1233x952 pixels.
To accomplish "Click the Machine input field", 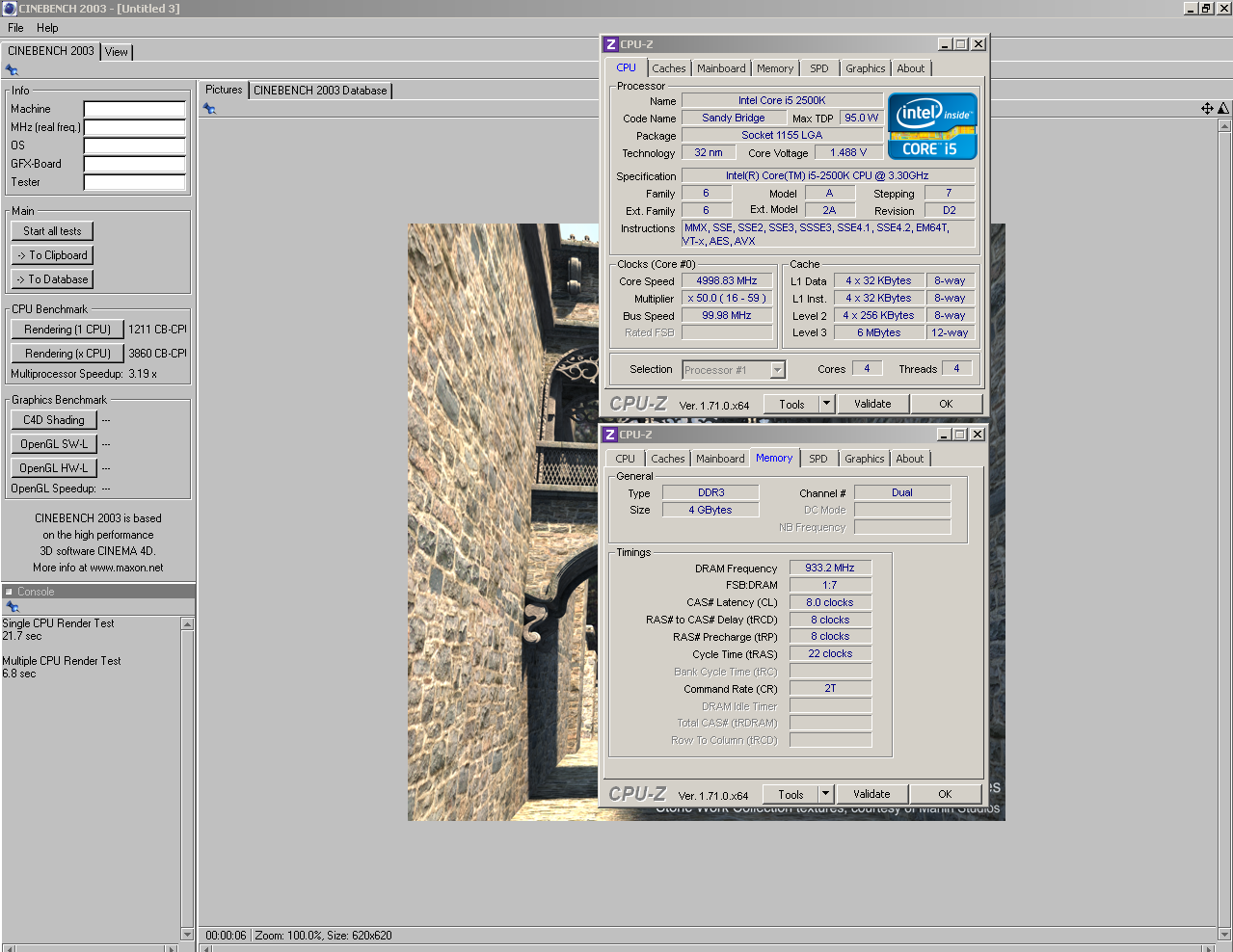I will [135, 109].
